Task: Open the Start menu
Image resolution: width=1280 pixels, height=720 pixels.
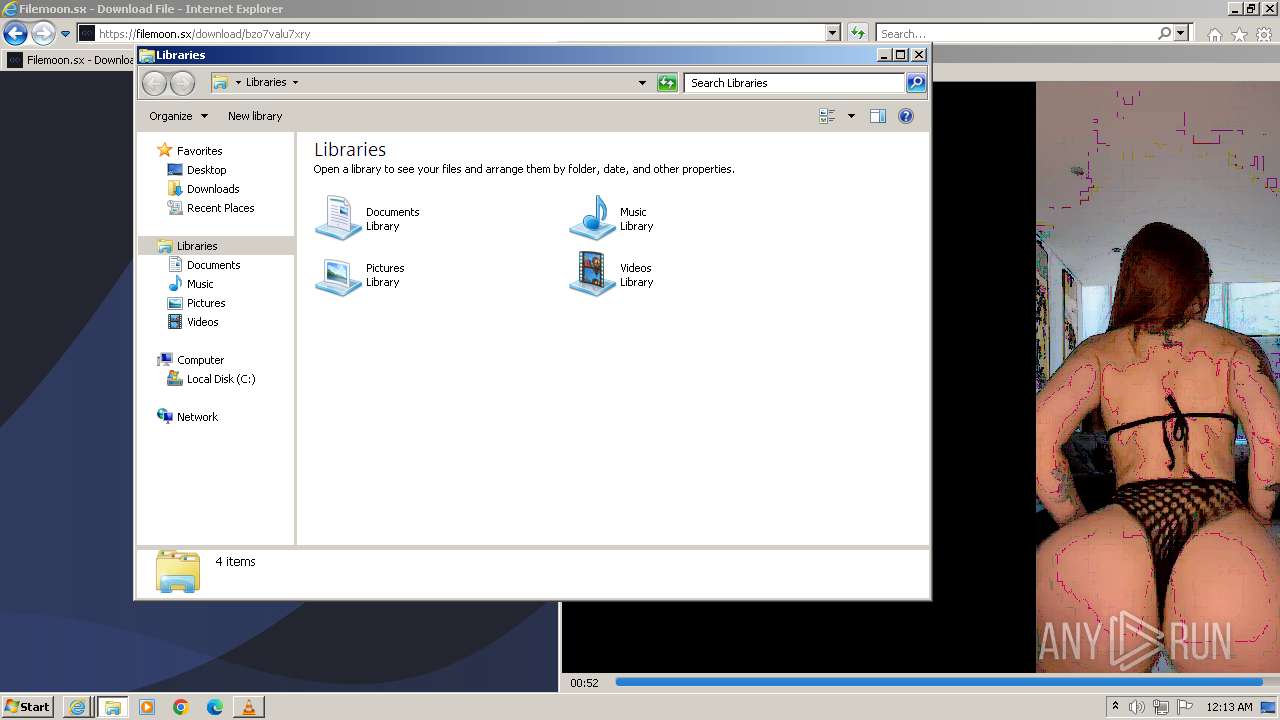Action: 28,706
